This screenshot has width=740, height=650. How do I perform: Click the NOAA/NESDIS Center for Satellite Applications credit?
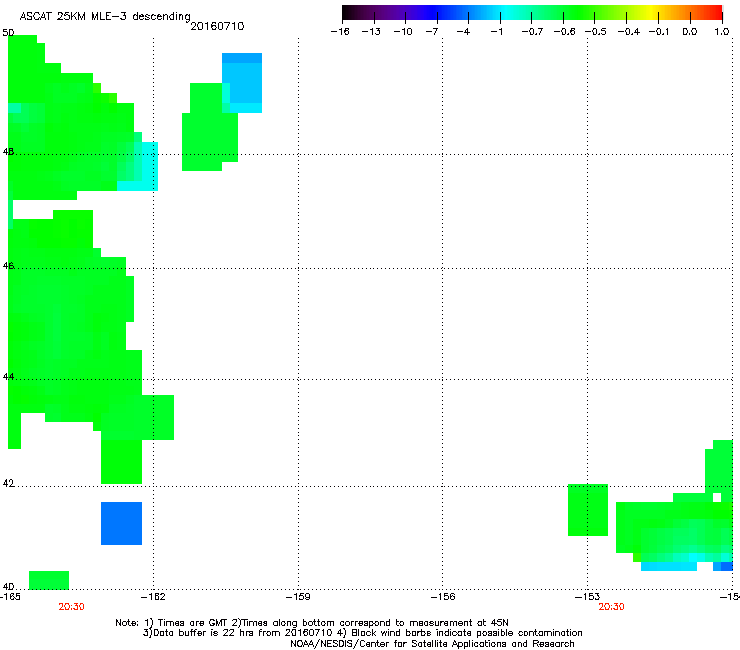coord(432,643)
